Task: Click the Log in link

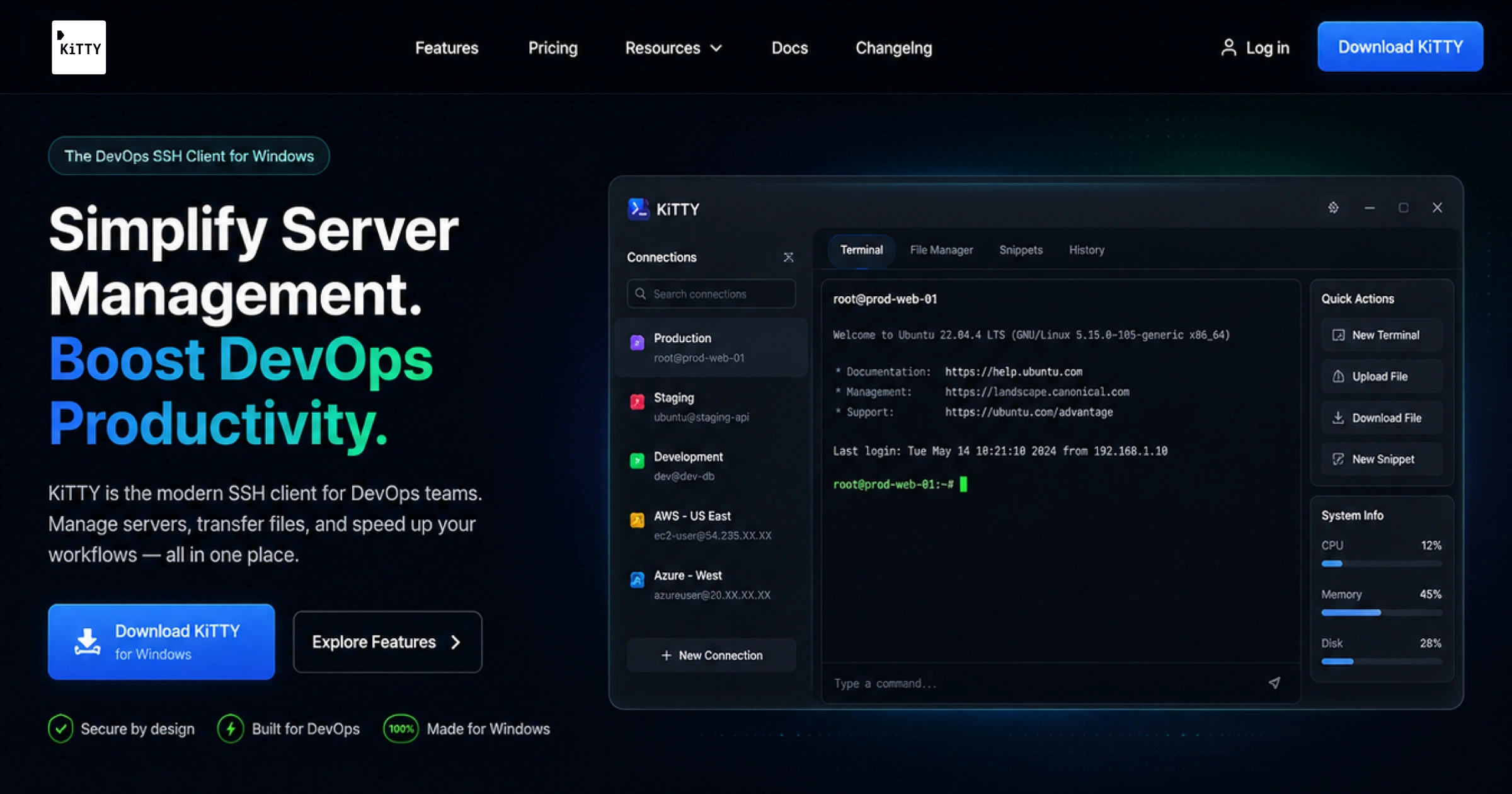Action: (x=1255, y=47)
